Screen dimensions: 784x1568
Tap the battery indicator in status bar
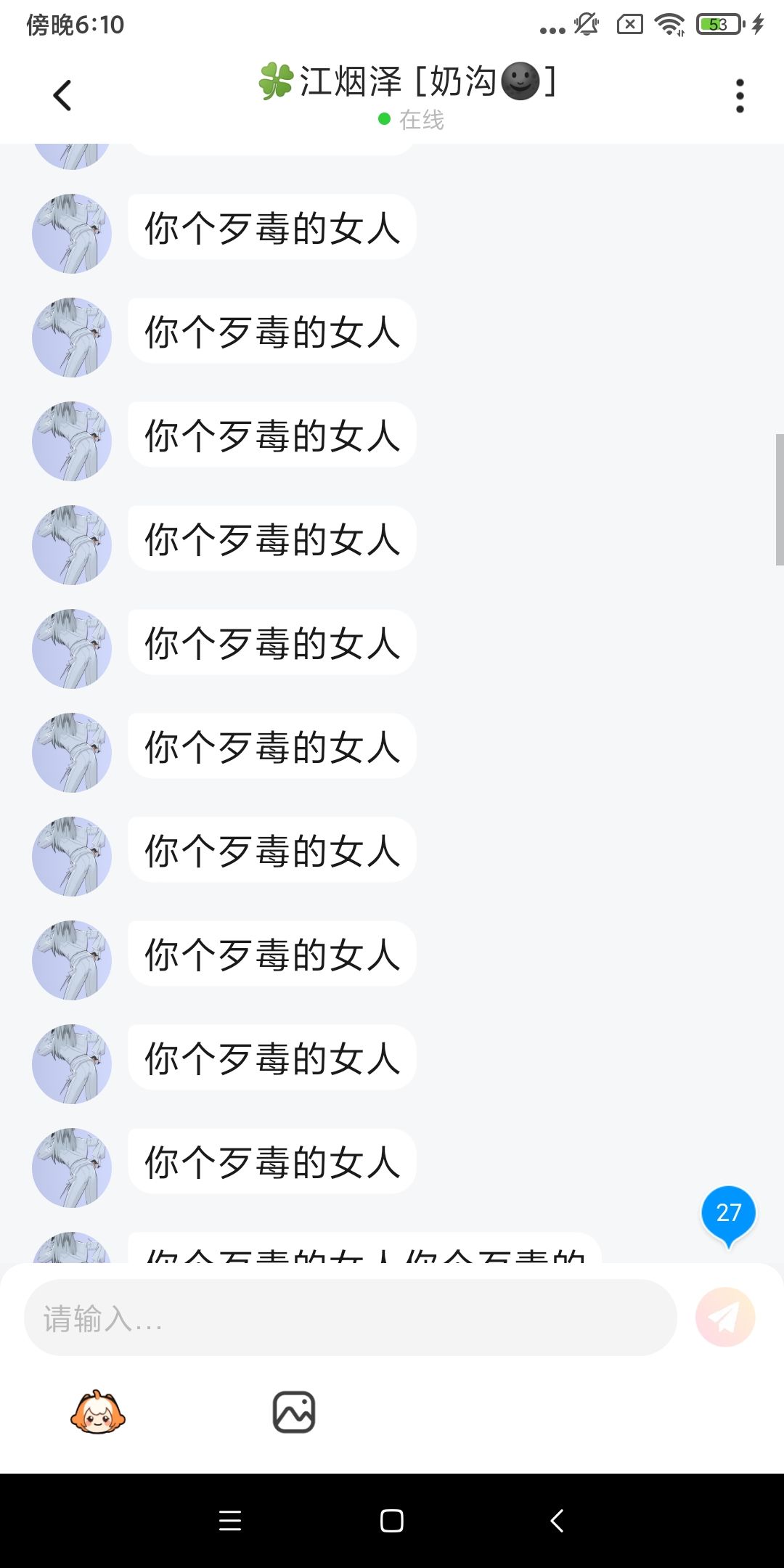click(x=720, y=25)
